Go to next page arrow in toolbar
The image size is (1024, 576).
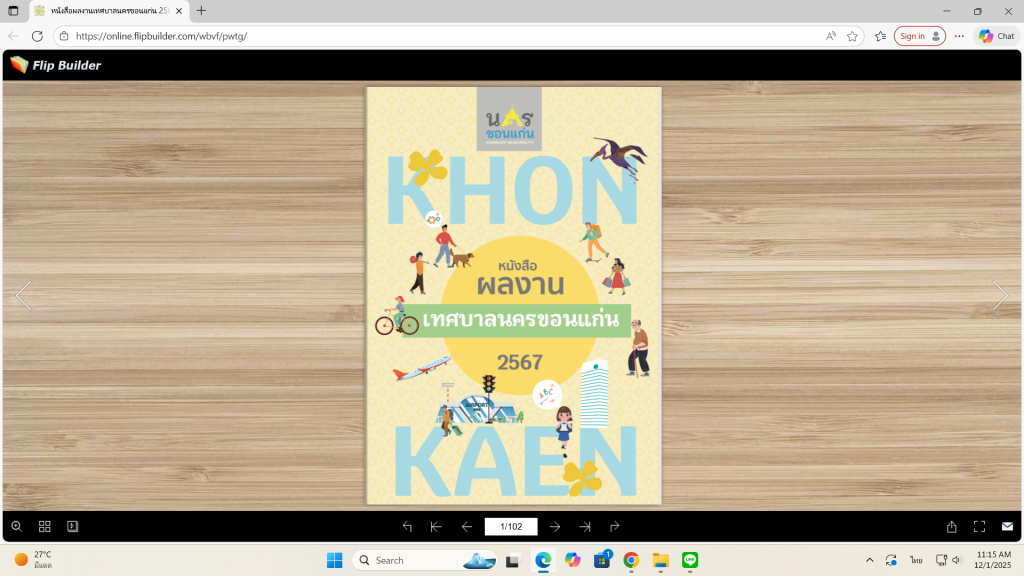[555, 527]
